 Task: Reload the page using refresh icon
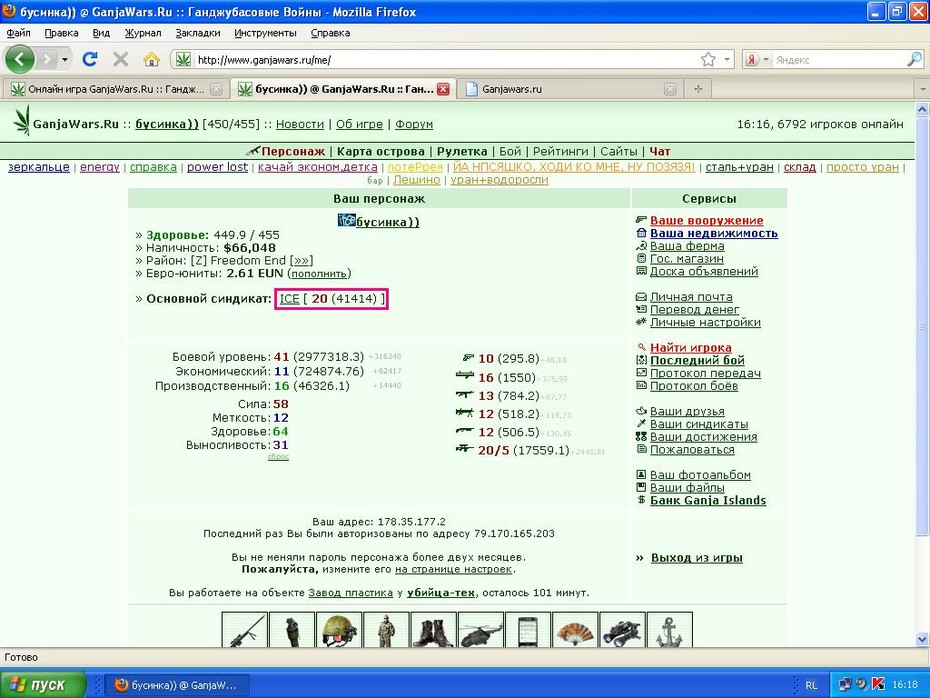click(x=90, y=59)
